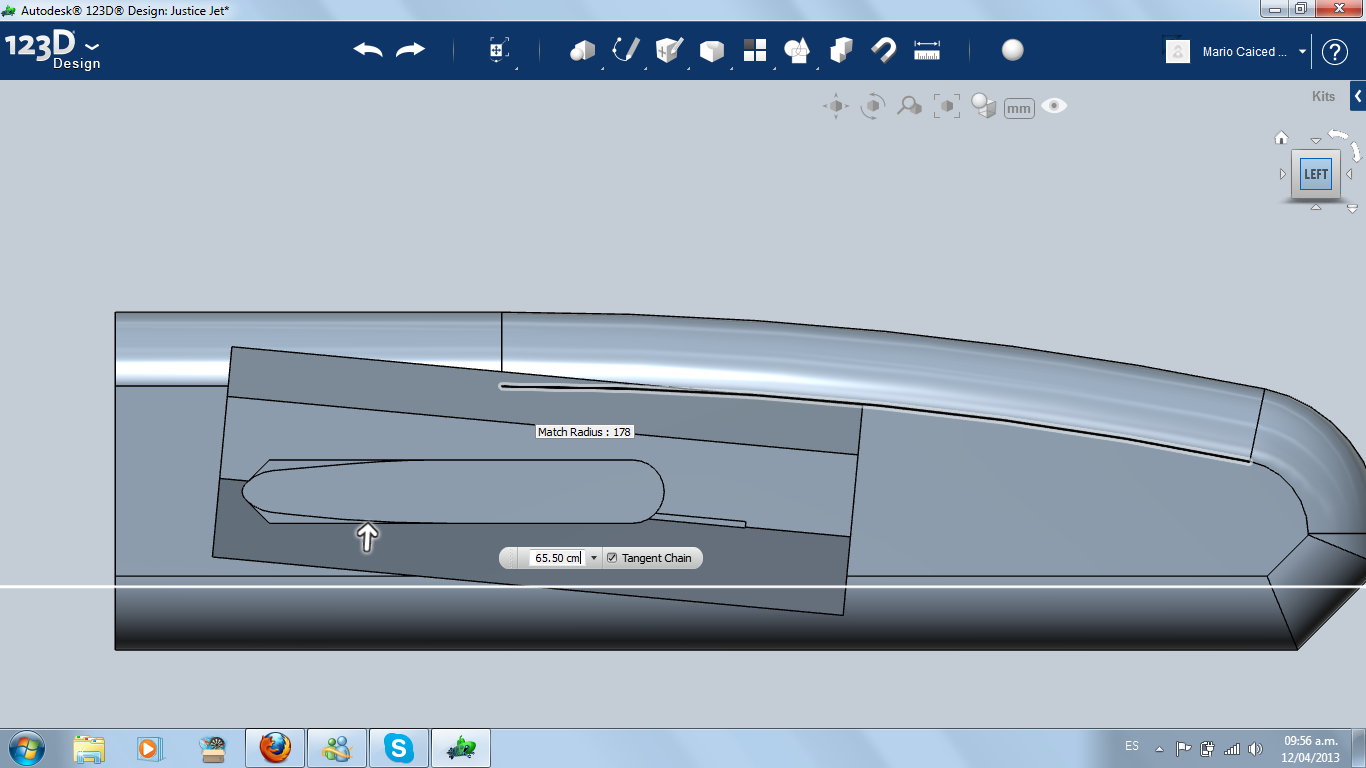Open the Combine tools icon
This screenshot has width=1366, height=768.
(841, 50)
